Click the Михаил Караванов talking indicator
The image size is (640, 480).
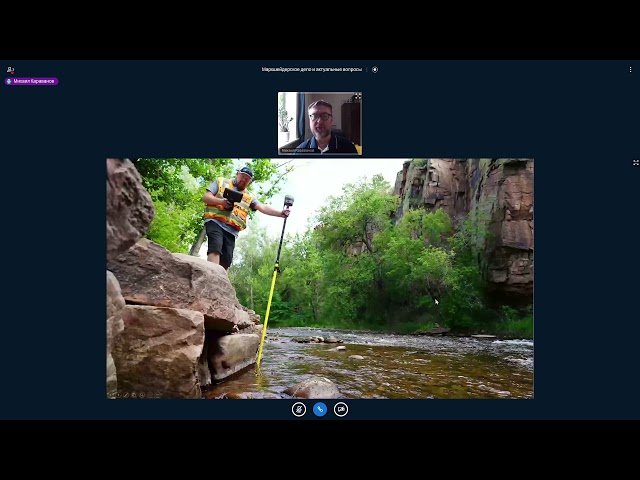pos(32,81)
